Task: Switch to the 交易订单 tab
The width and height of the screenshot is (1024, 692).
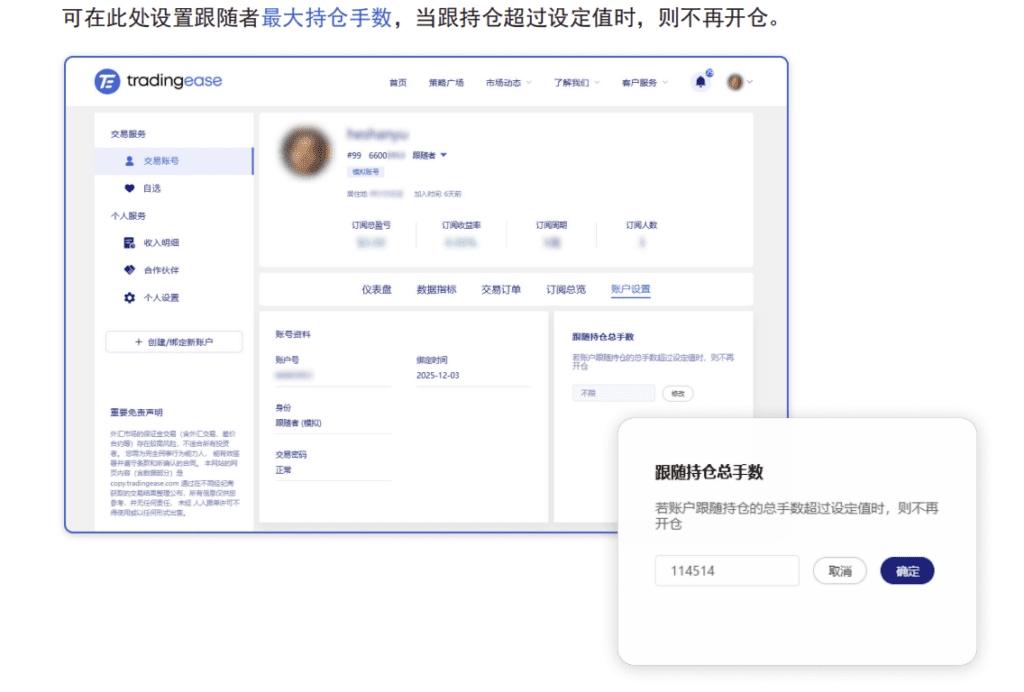Action: tap(501, 290)
